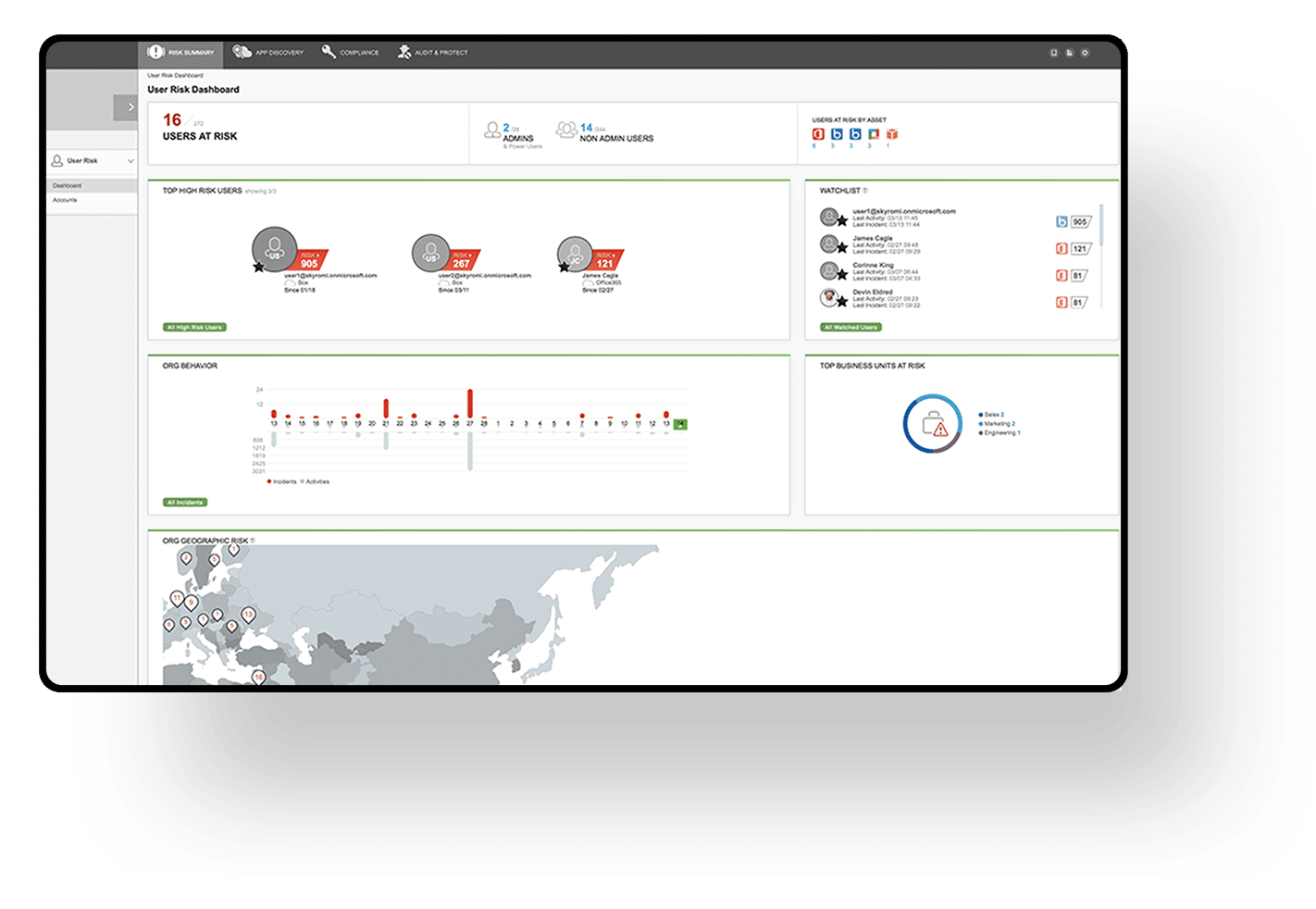The width and height of the screenshot is (1316, 909).
Task: Toggle Incidents series in chart legend
Action: (282, 481)
